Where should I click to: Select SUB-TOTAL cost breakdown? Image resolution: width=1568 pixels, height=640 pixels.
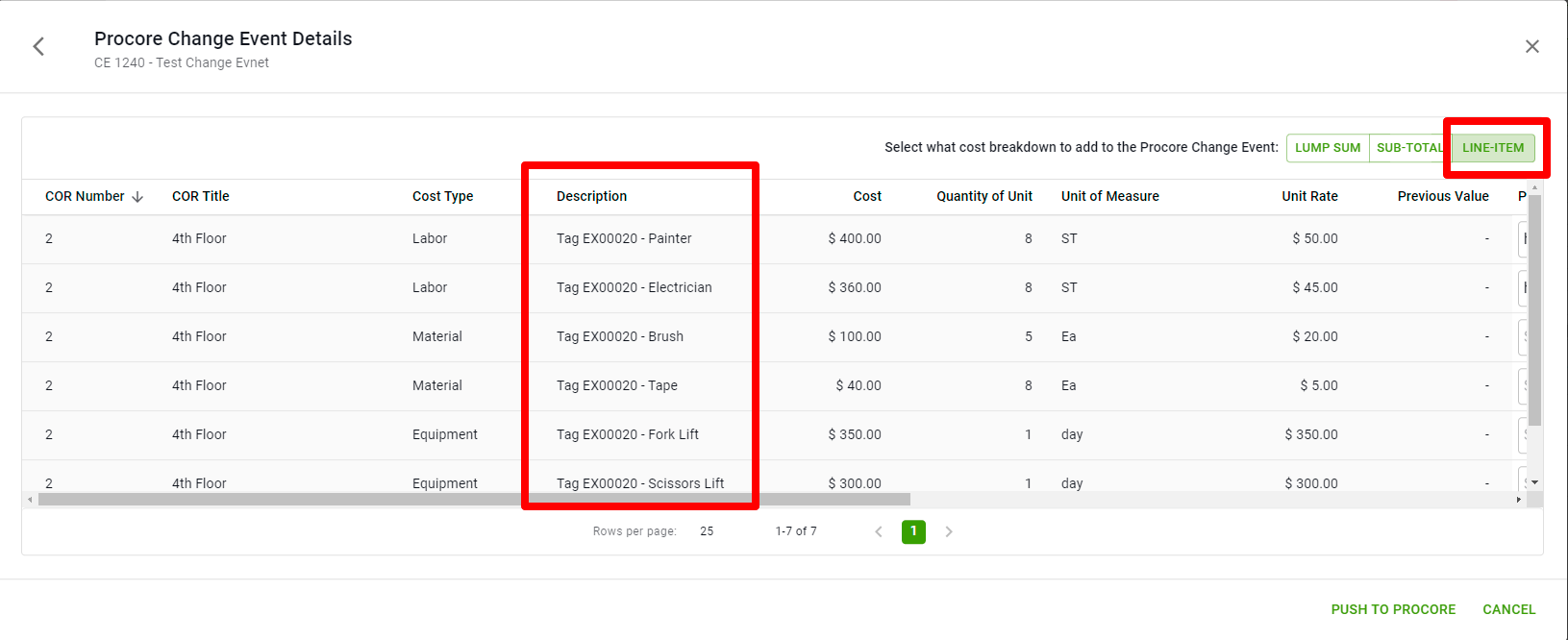point(1408,148)
